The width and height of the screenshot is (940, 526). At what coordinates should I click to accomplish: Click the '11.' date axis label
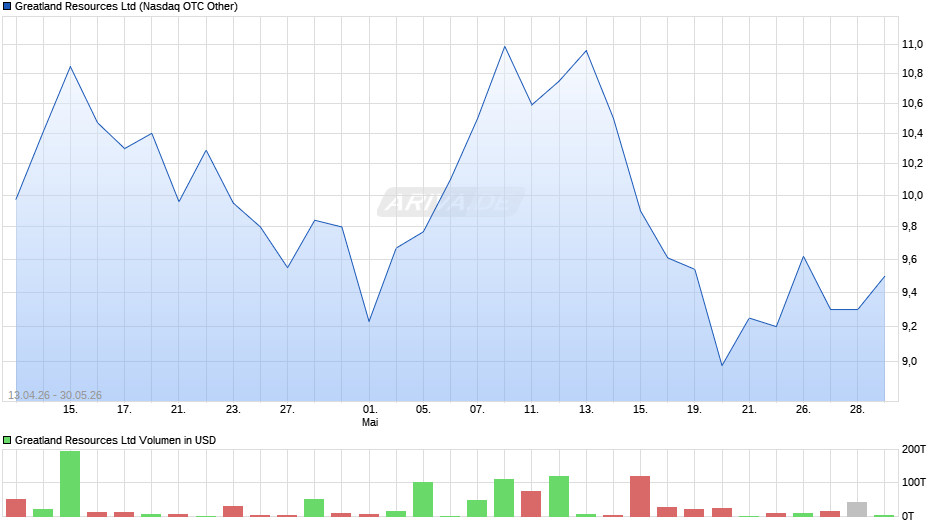point(532,410)
